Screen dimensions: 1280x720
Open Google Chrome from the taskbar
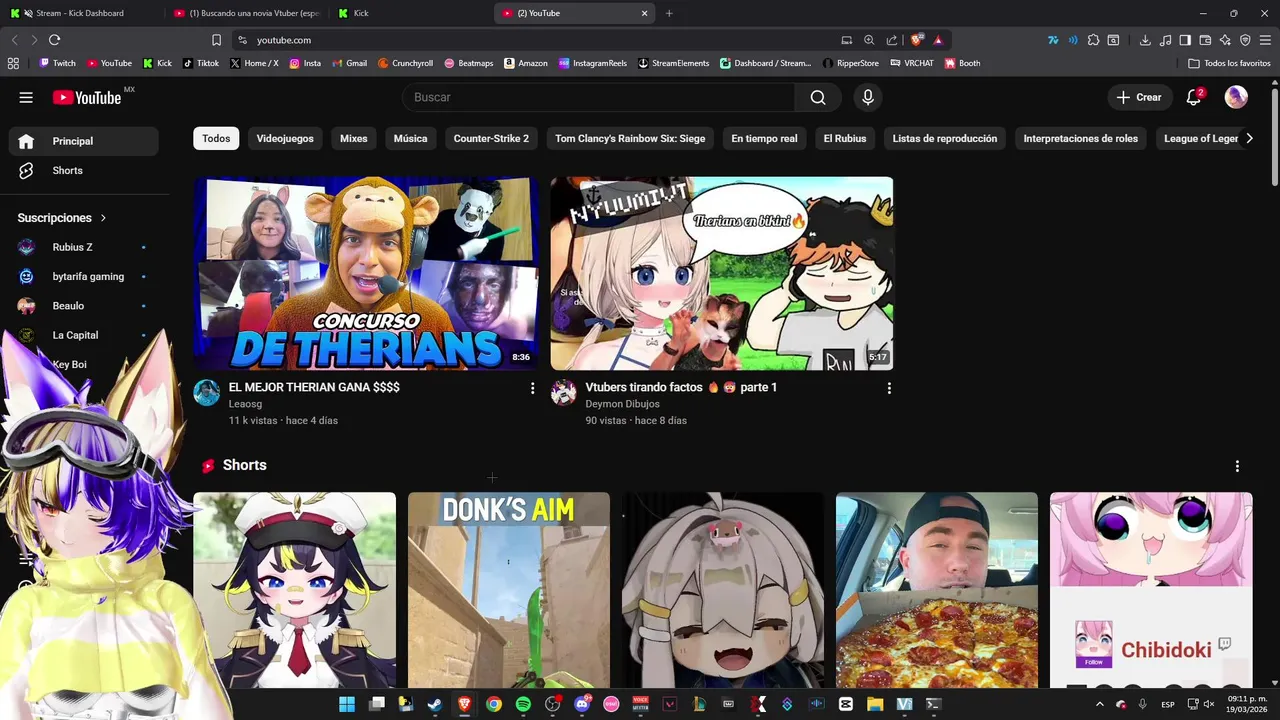click(493, 704)
